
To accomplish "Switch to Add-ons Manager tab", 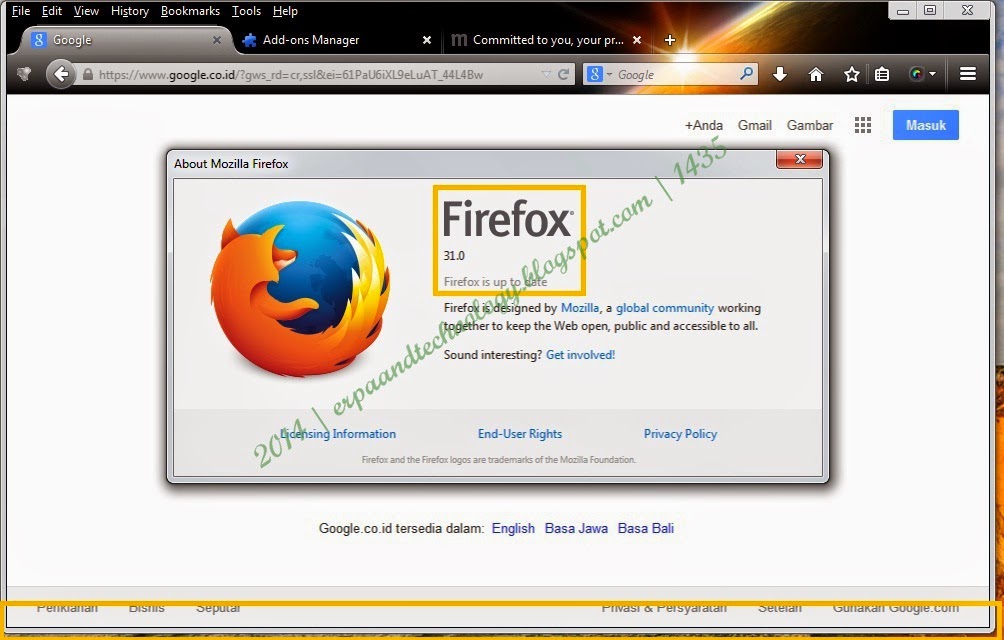I will coord(336,40).
